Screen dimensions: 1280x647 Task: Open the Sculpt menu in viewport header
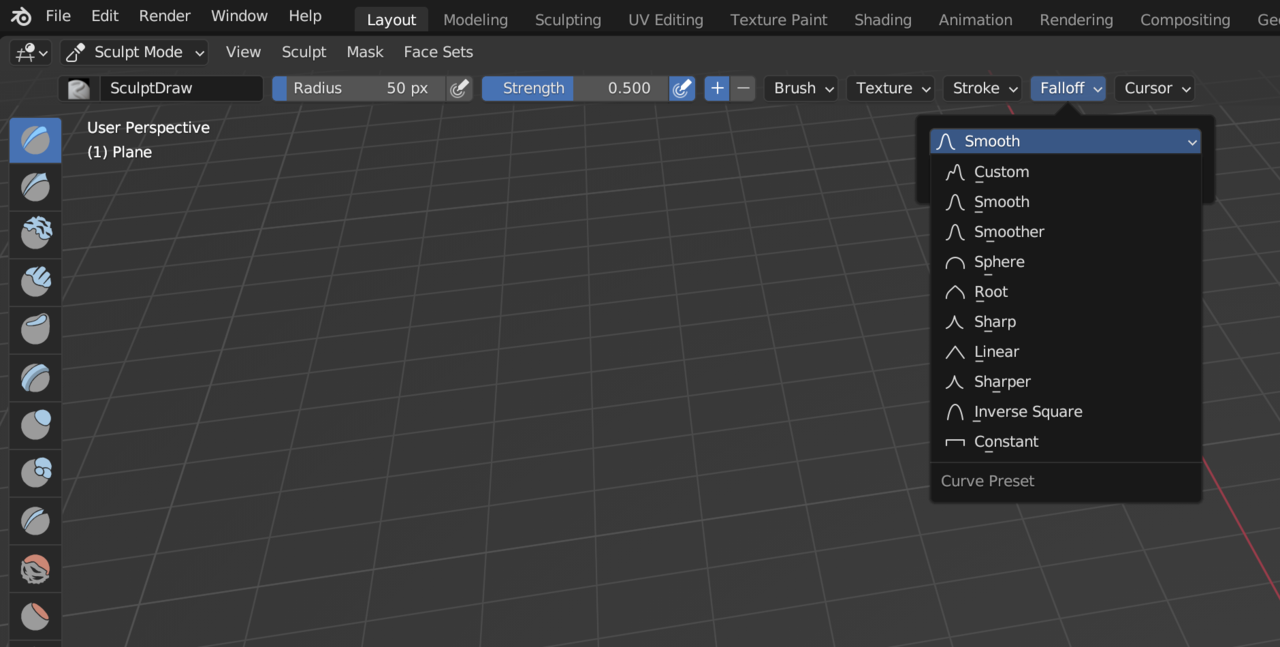point(304,52)
